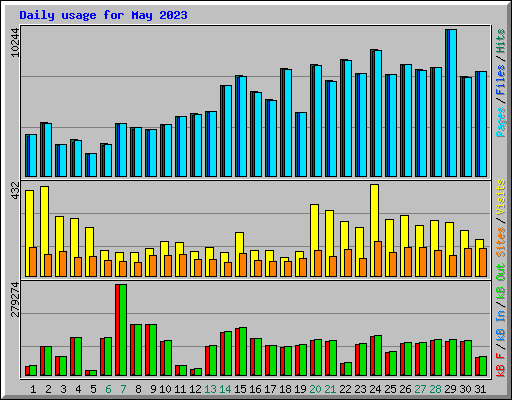Select the 432 axis value
The height and width of the screenshot is (400, 512).
[15, 191]
